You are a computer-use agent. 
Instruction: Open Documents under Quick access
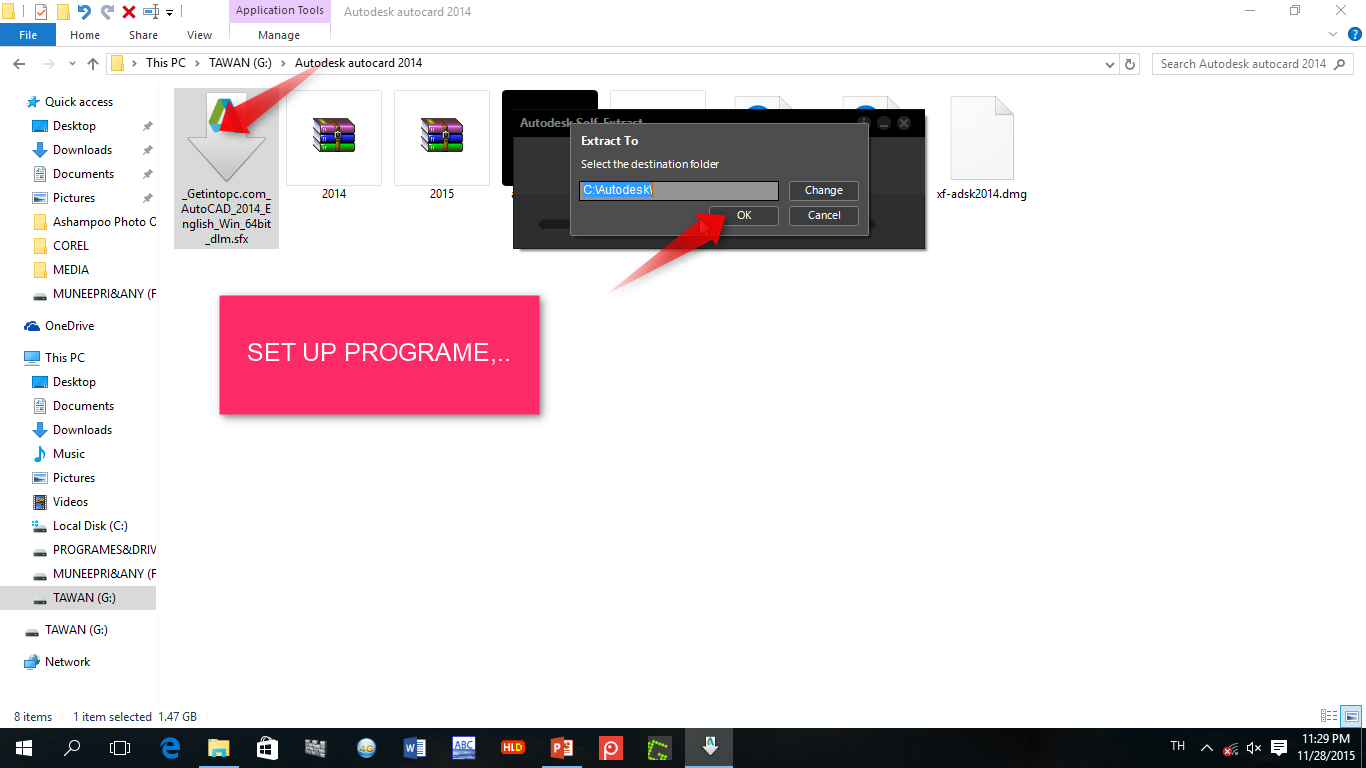pyautogui.click(x=83, y=174)
